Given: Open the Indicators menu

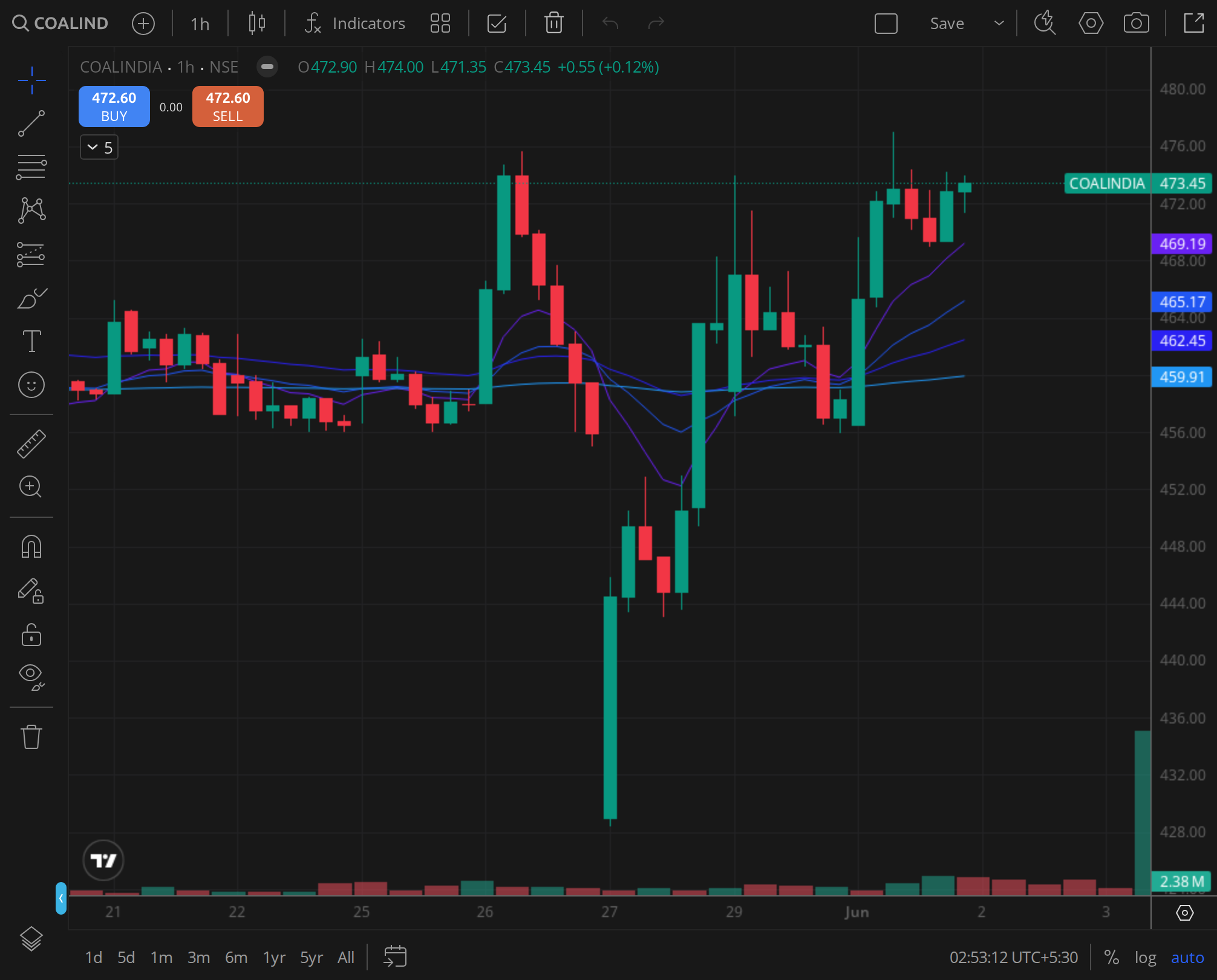Looking at the screenshot, I should point(354,24).
